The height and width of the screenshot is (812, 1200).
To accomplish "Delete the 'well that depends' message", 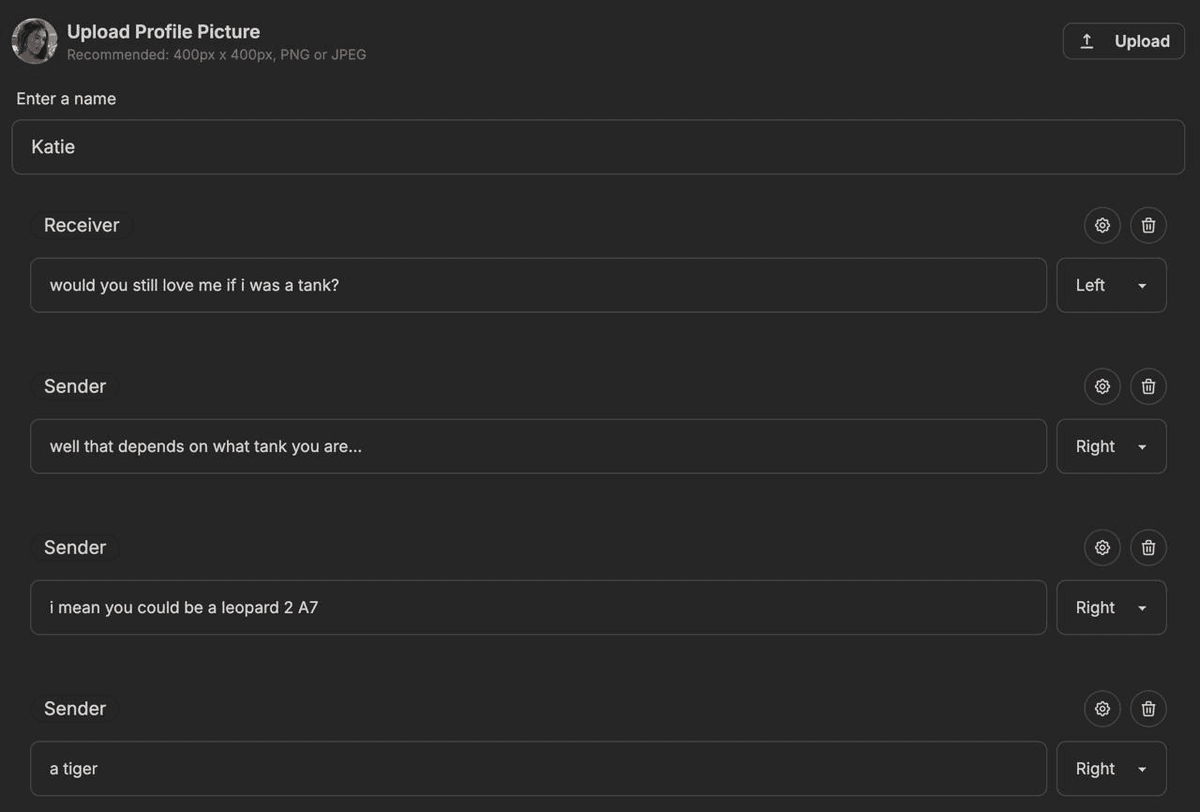I will coord(1148,386).
